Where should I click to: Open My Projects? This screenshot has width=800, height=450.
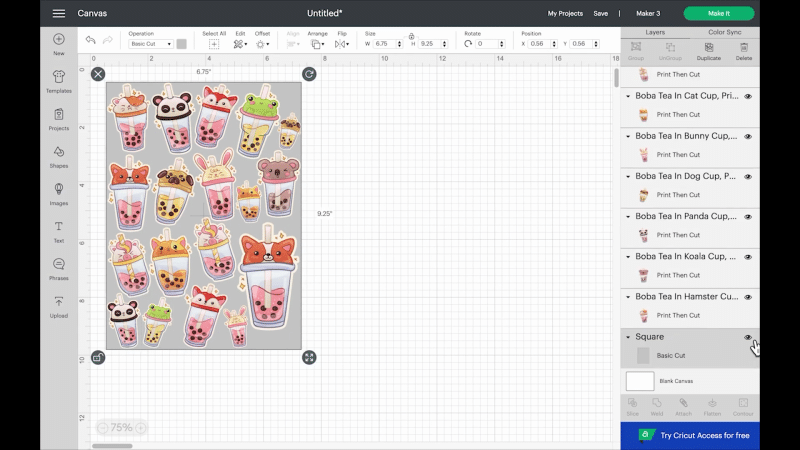565,13
